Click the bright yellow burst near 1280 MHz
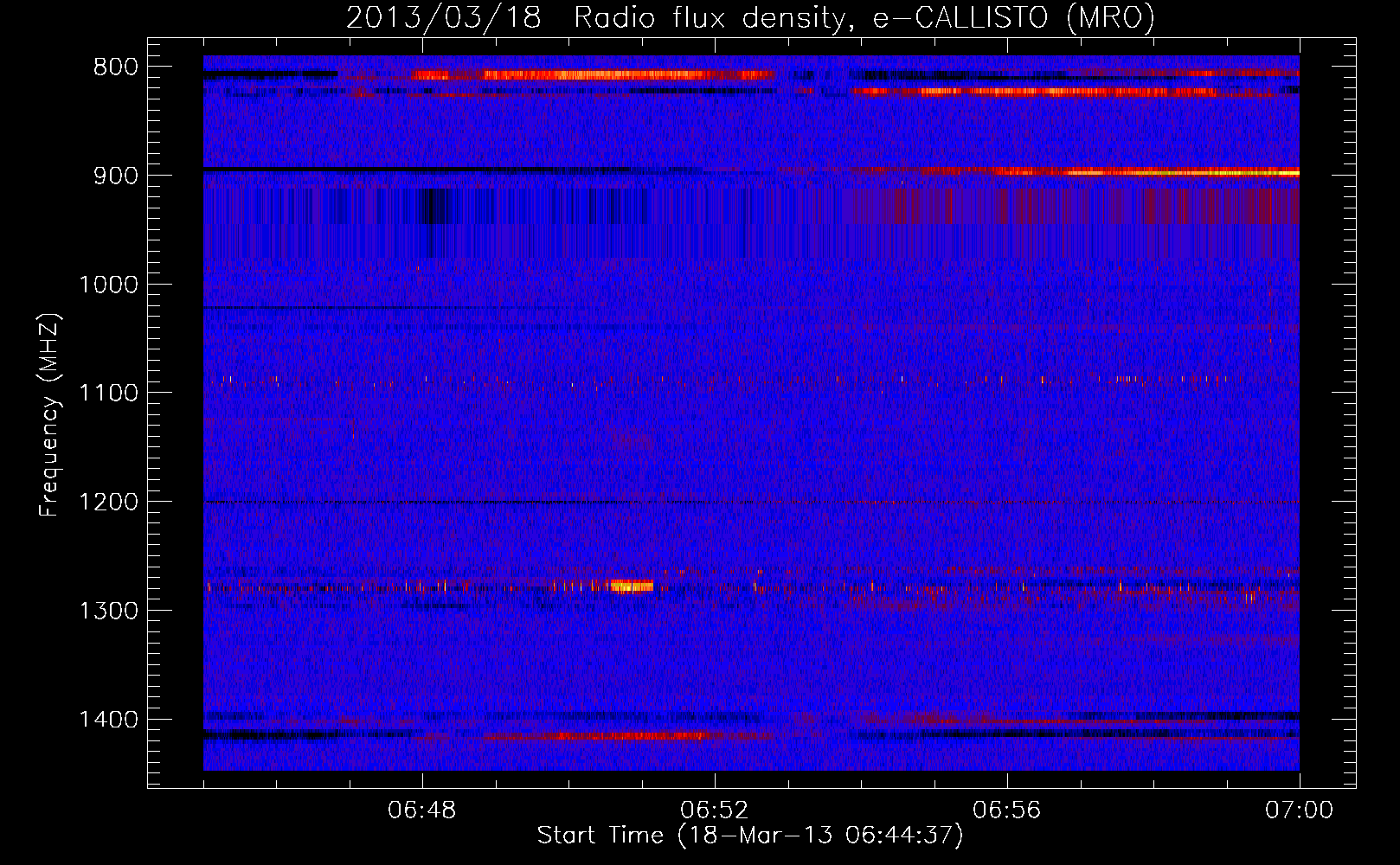Image resolution: width=1400 pixels, height=865 pixels. [632, 586]
